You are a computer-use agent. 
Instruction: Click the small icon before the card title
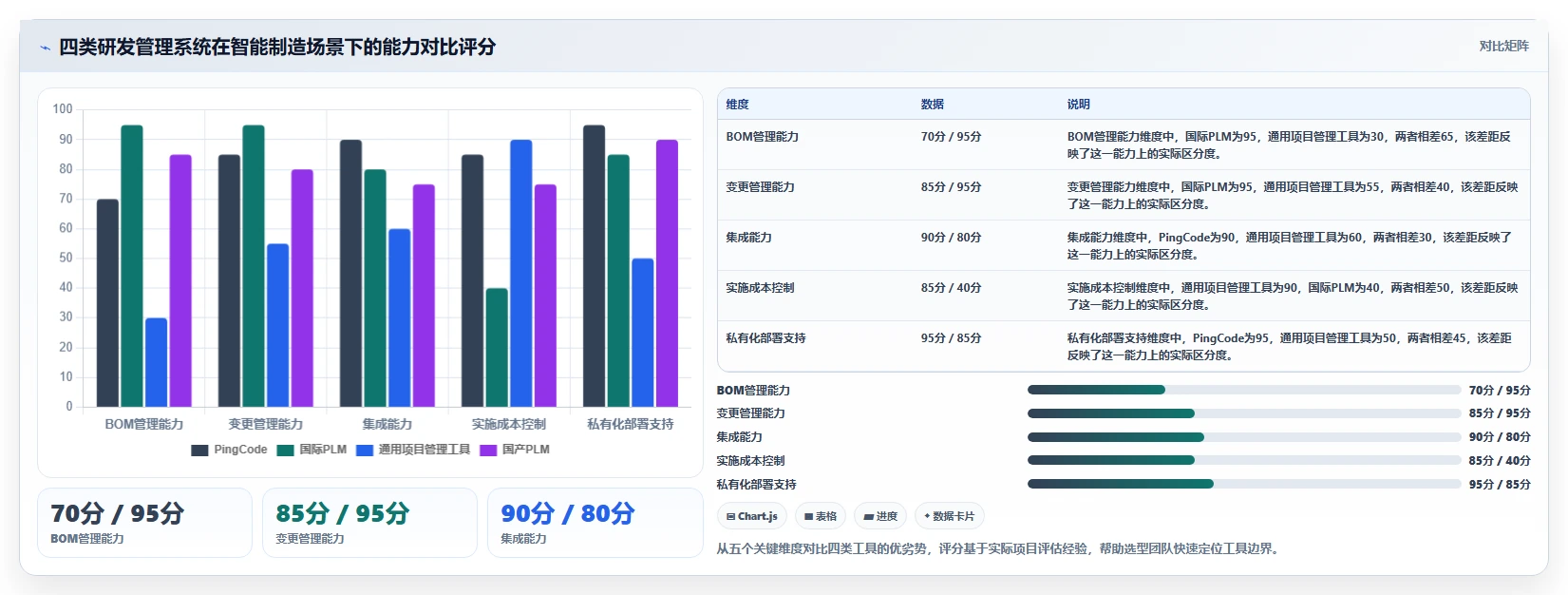click(x=45, y=48)
